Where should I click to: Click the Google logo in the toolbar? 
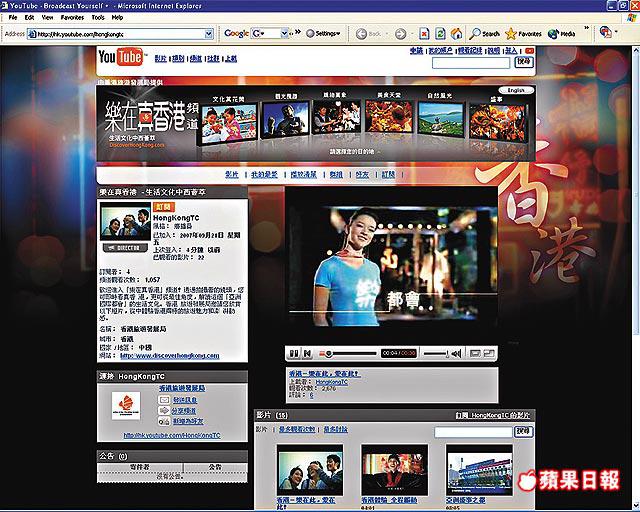[236, 33]
